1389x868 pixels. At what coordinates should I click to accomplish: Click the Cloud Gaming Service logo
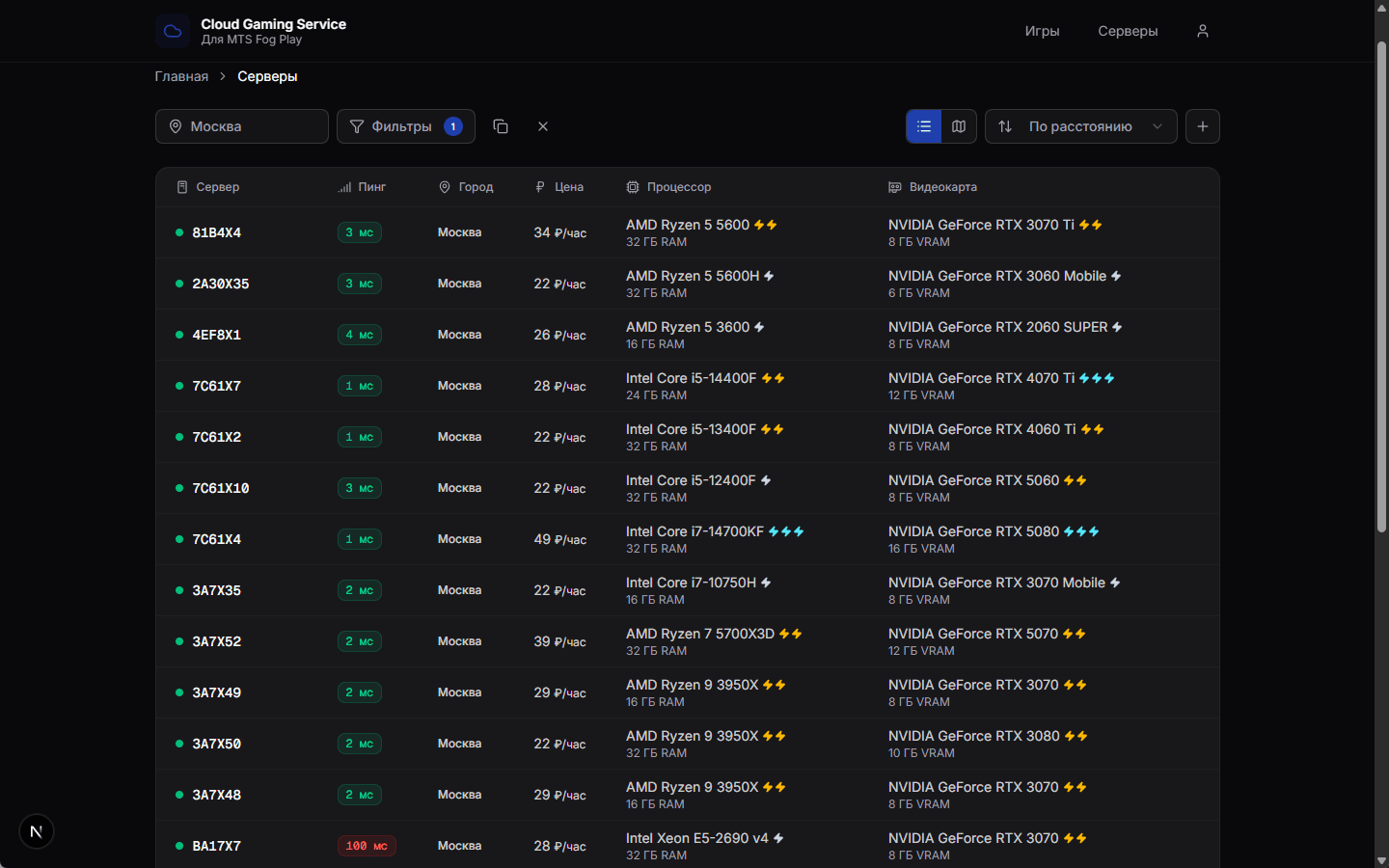[173, 31]
